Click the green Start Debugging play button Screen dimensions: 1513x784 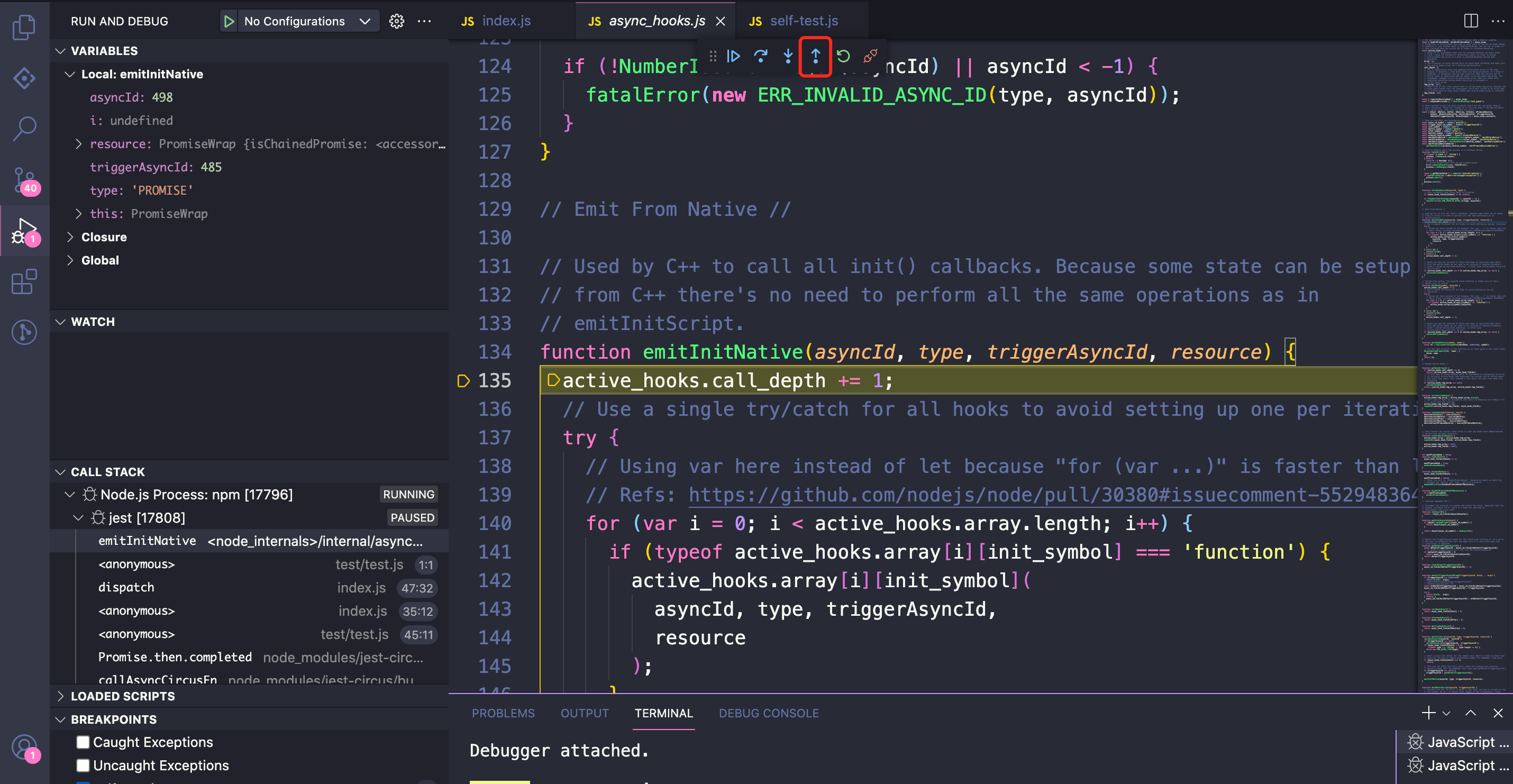(229, 21)
